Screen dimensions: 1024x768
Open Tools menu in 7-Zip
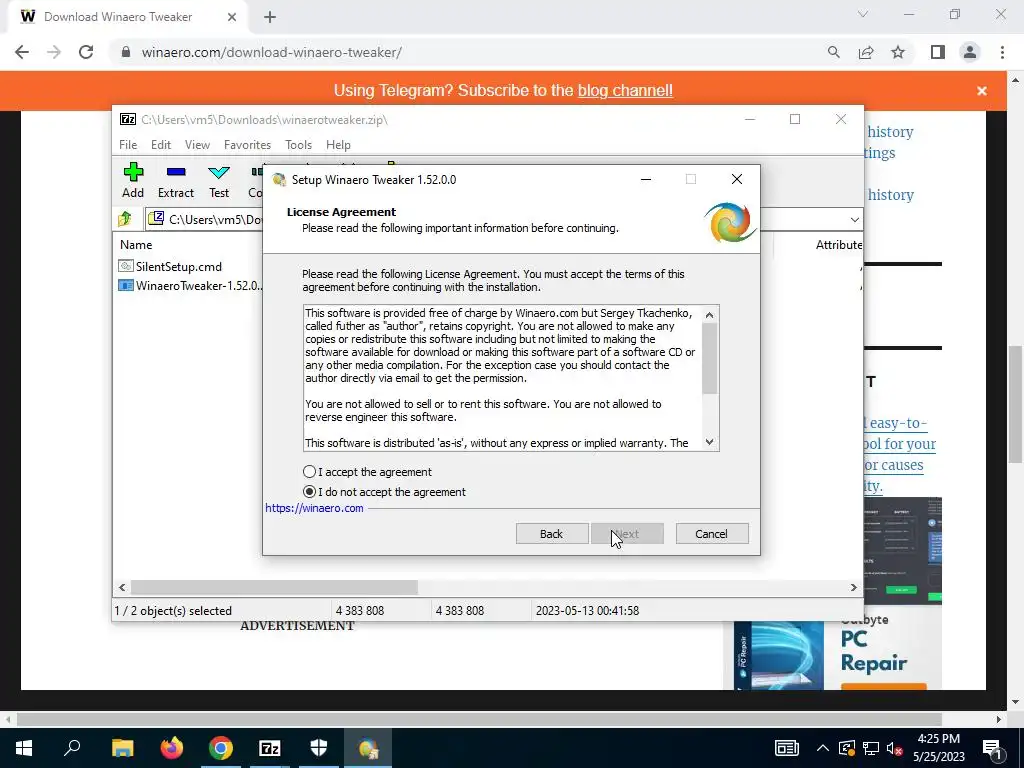pos(298,144)
